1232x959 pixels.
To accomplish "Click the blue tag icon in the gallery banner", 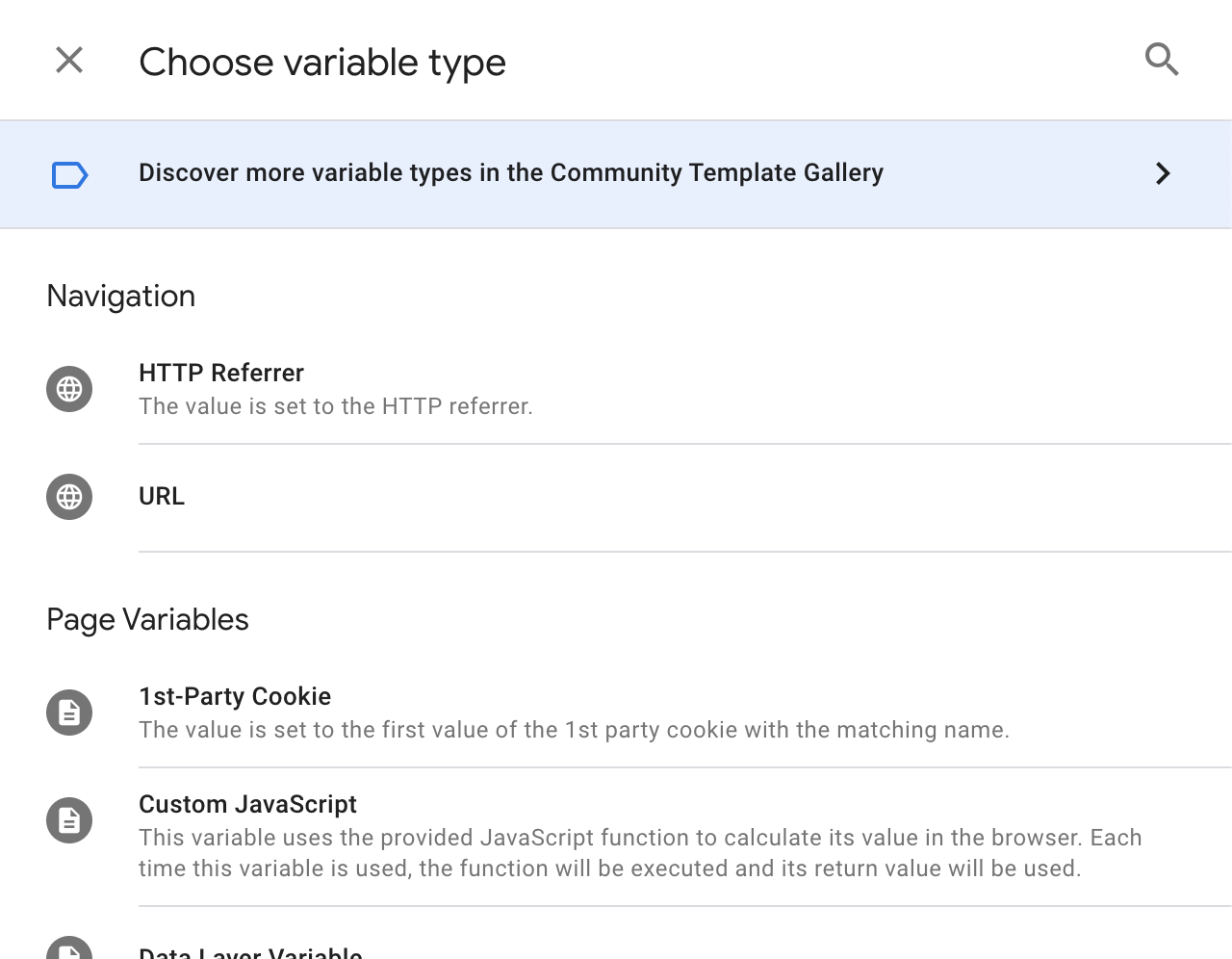I will [x=69, y=175].
